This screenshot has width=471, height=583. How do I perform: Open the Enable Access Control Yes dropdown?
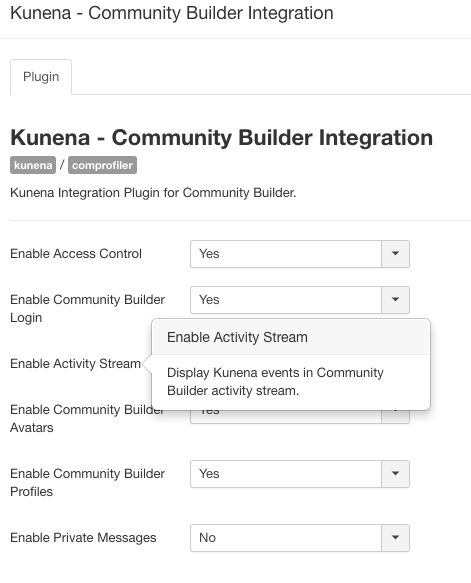tap(300, 254)
